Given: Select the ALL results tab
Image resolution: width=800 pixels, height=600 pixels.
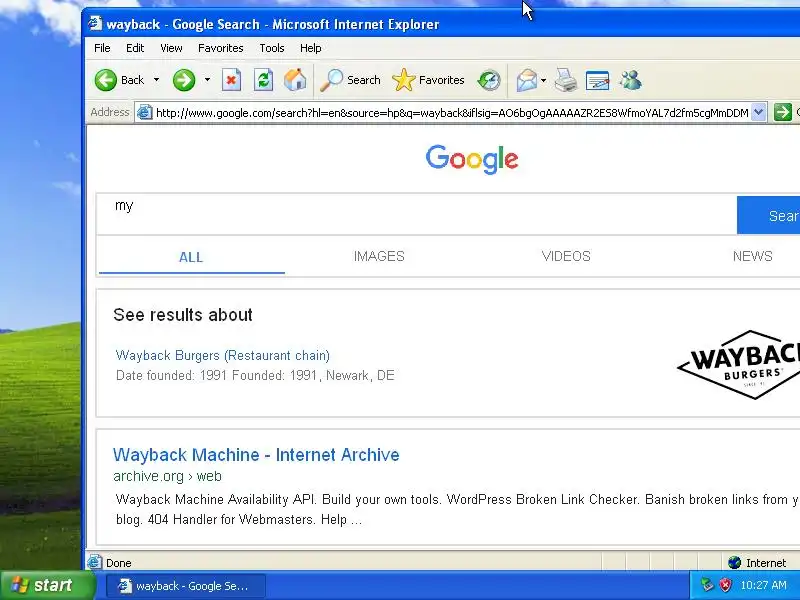Looking at the screenshot, I should pyautogui.click(x=191, y=257).
